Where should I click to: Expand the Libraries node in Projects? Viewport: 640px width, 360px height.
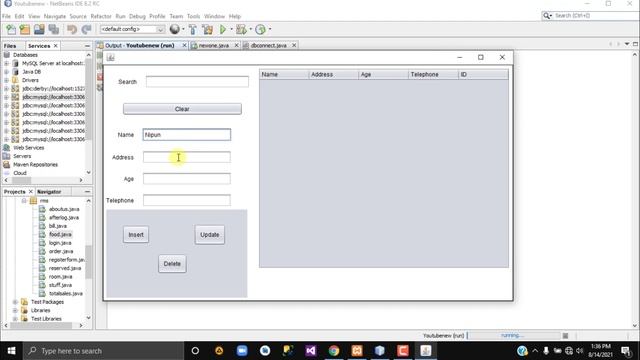tap(15, 310)
